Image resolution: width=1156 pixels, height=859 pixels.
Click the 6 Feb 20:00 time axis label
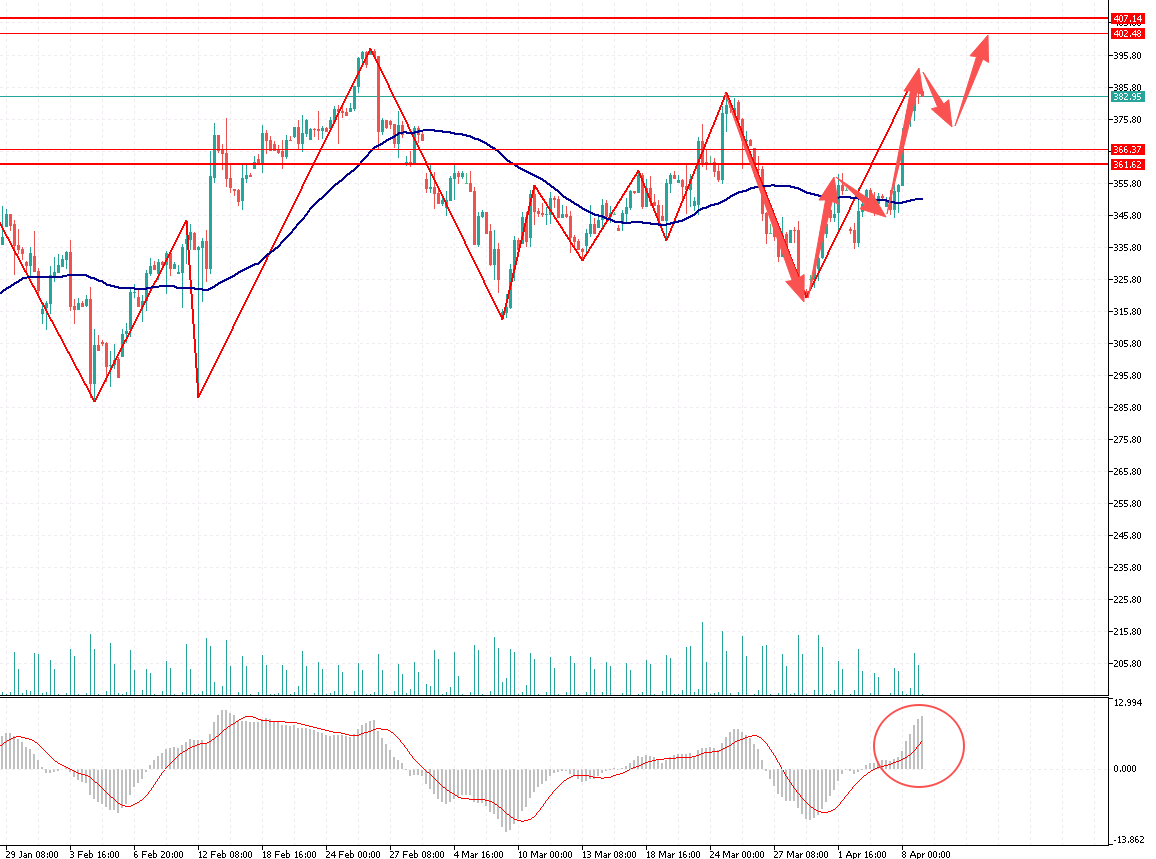pos(159,855)
